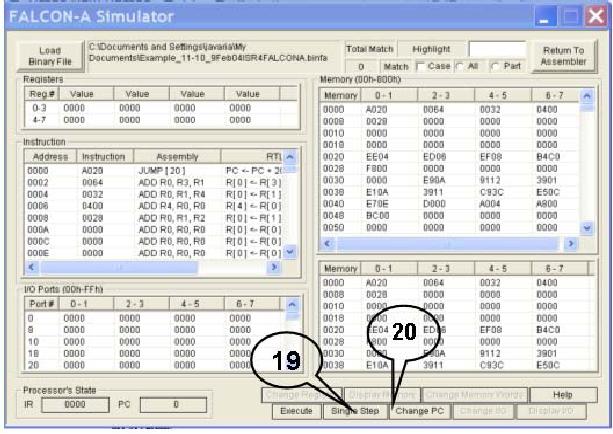Click Return To Assembler button
This screenshot has width=613, height=434.
[564, 56]
